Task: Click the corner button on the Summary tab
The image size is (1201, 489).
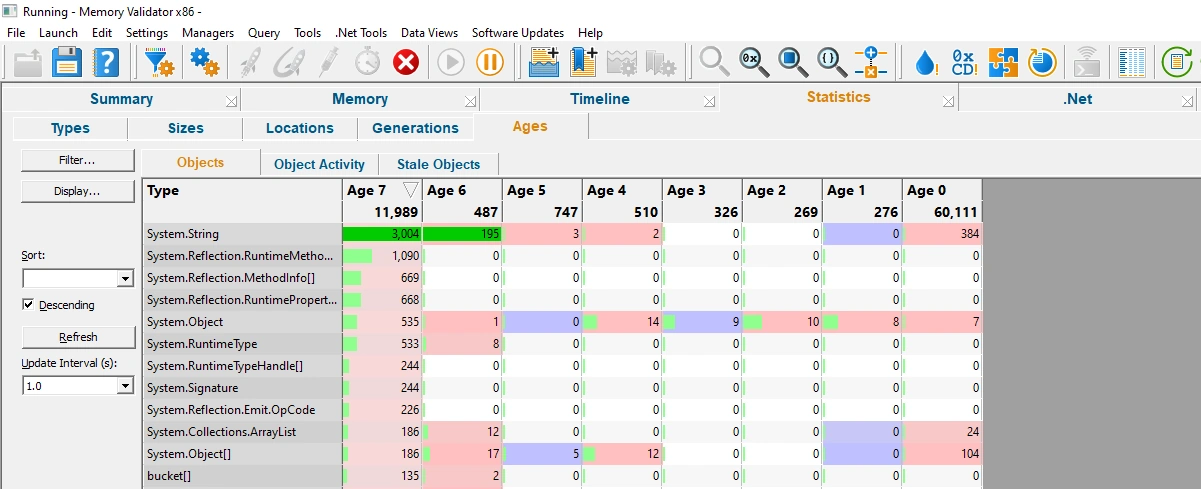Action: coord(232,101)
